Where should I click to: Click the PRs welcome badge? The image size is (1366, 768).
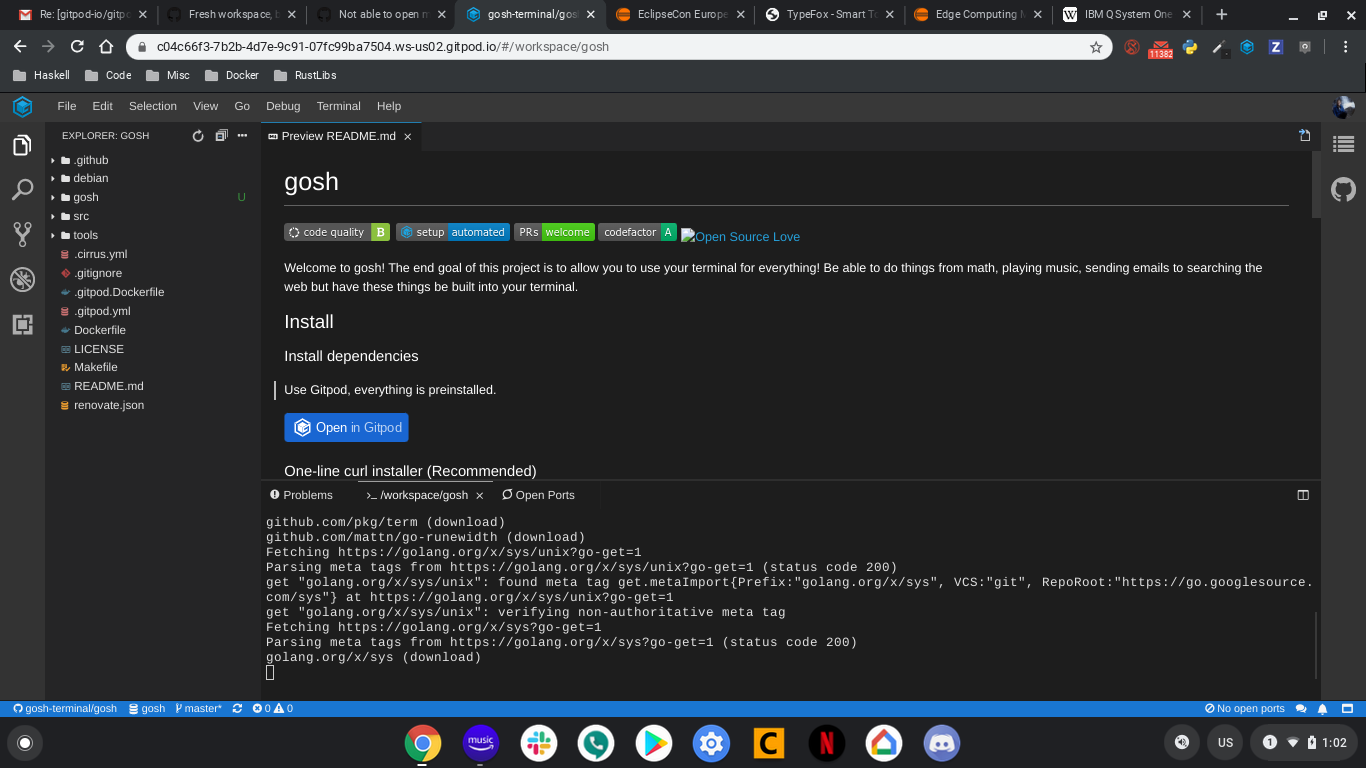554,232
